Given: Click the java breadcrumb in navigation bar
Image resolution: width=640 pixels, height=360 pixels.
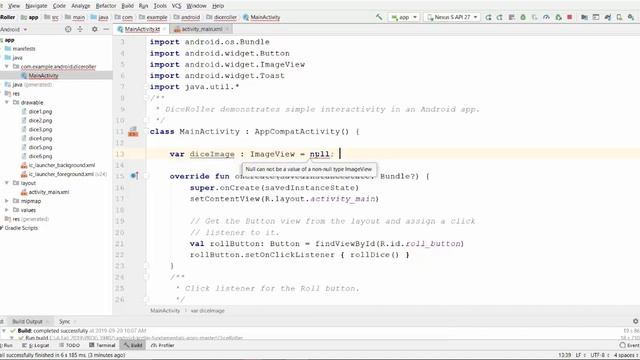Looking at the screenshot, I should pyautogui.click(x=100, y=17).
